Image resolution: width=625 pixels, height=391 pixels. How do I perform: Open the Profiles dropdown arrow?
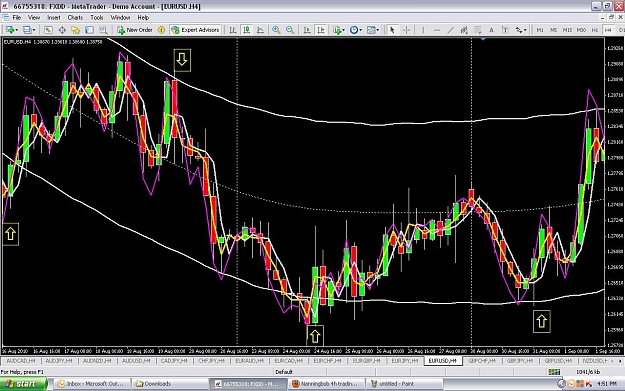(34, 30)
